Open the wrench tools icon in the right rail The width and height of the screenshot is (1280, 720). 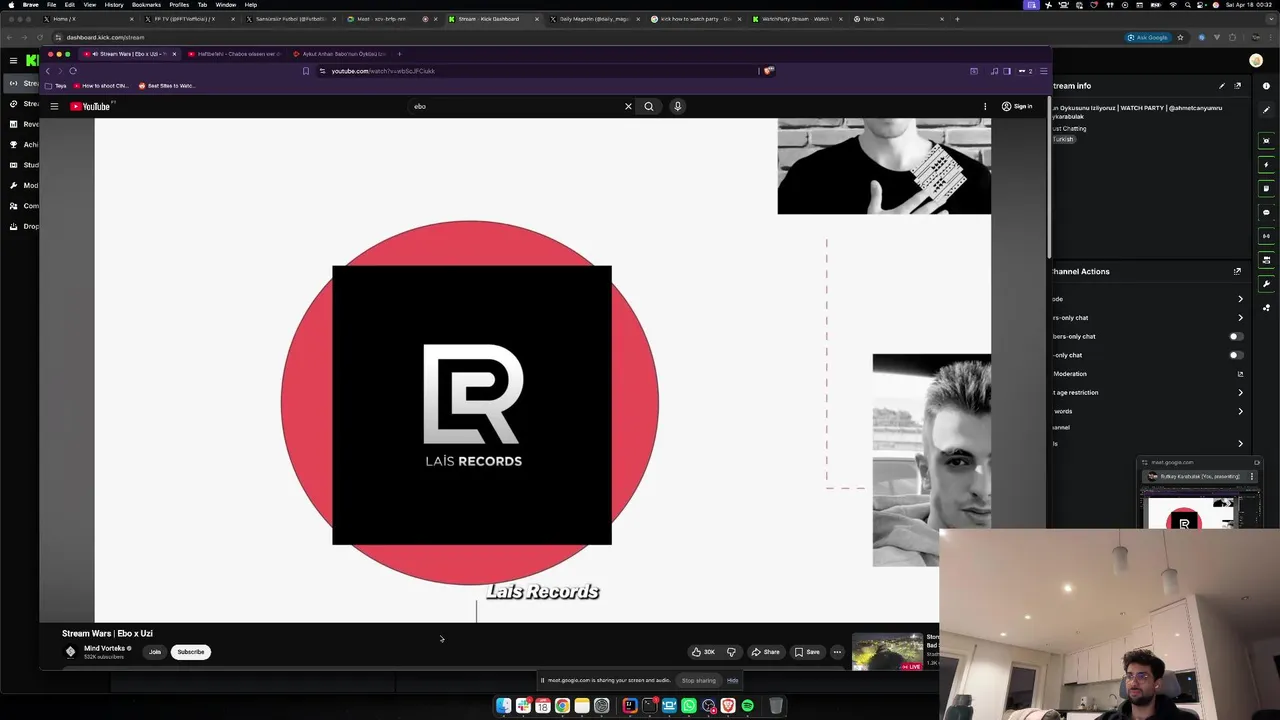pyautogui.click(x=1266, y=284)
